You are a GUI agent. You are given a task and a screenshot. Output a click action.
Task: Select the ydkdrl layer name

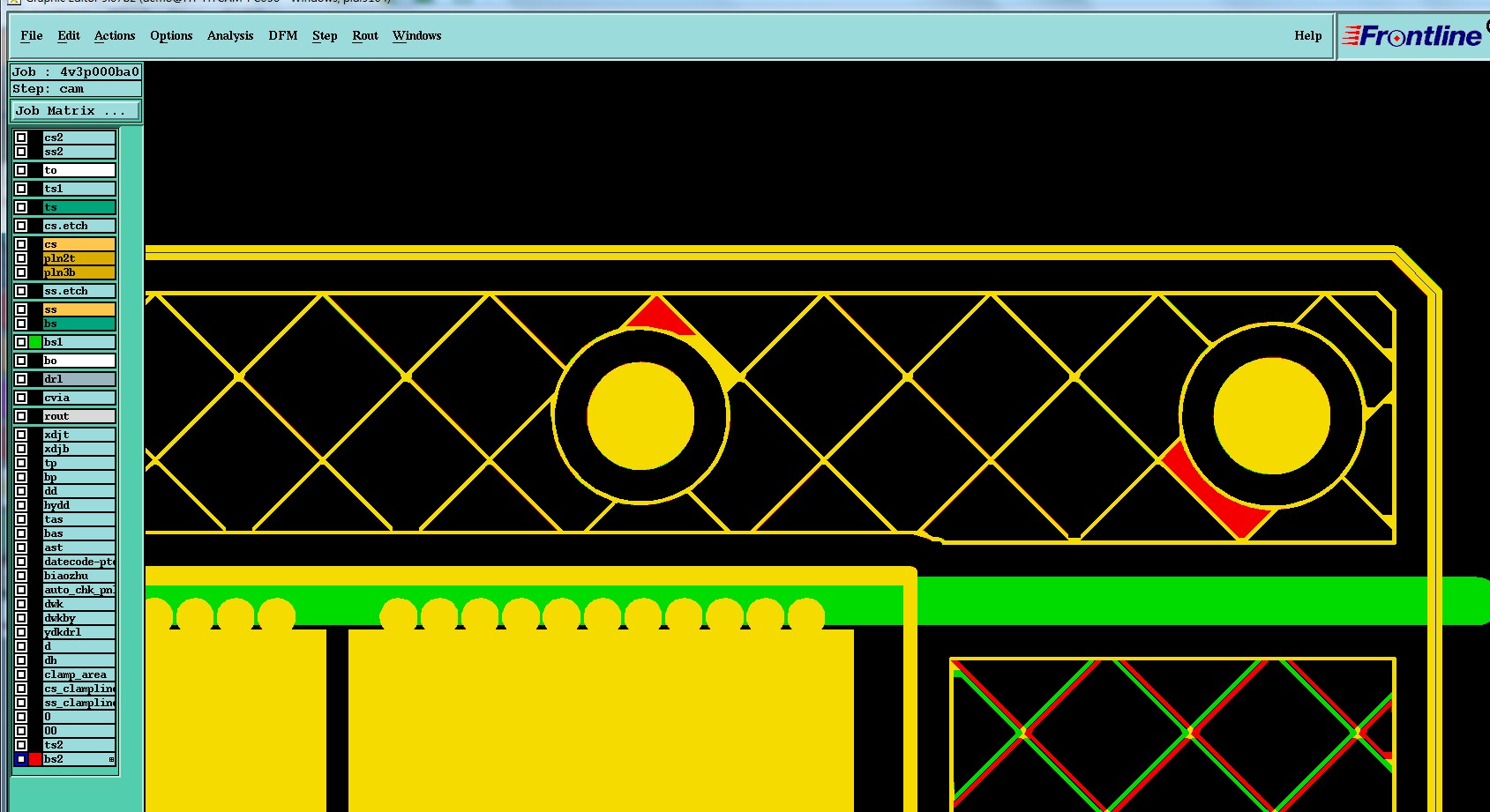pos(79,632)
